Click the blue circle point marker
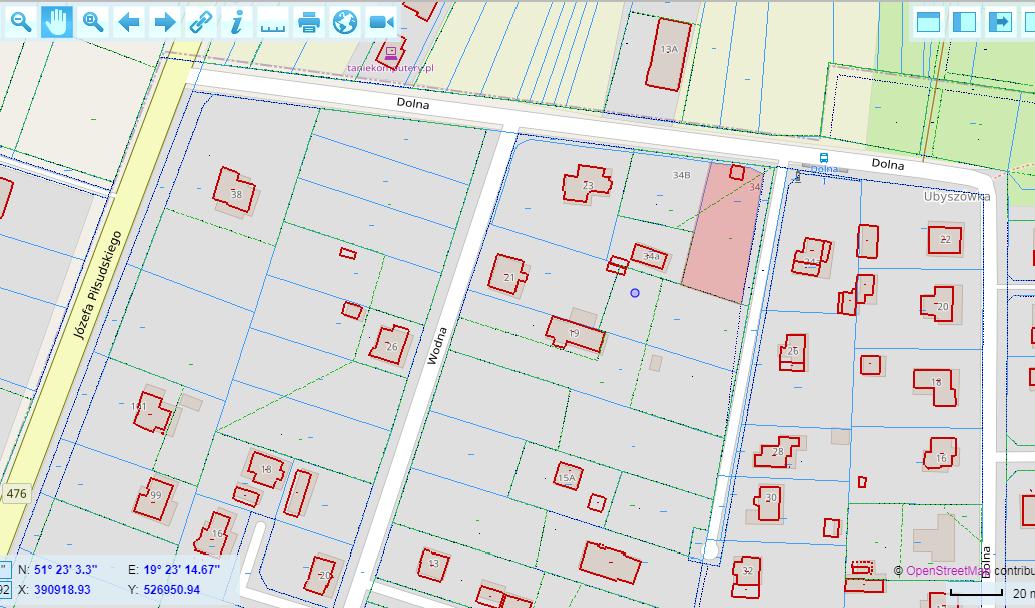1035x608 pixels. [634, 292]
